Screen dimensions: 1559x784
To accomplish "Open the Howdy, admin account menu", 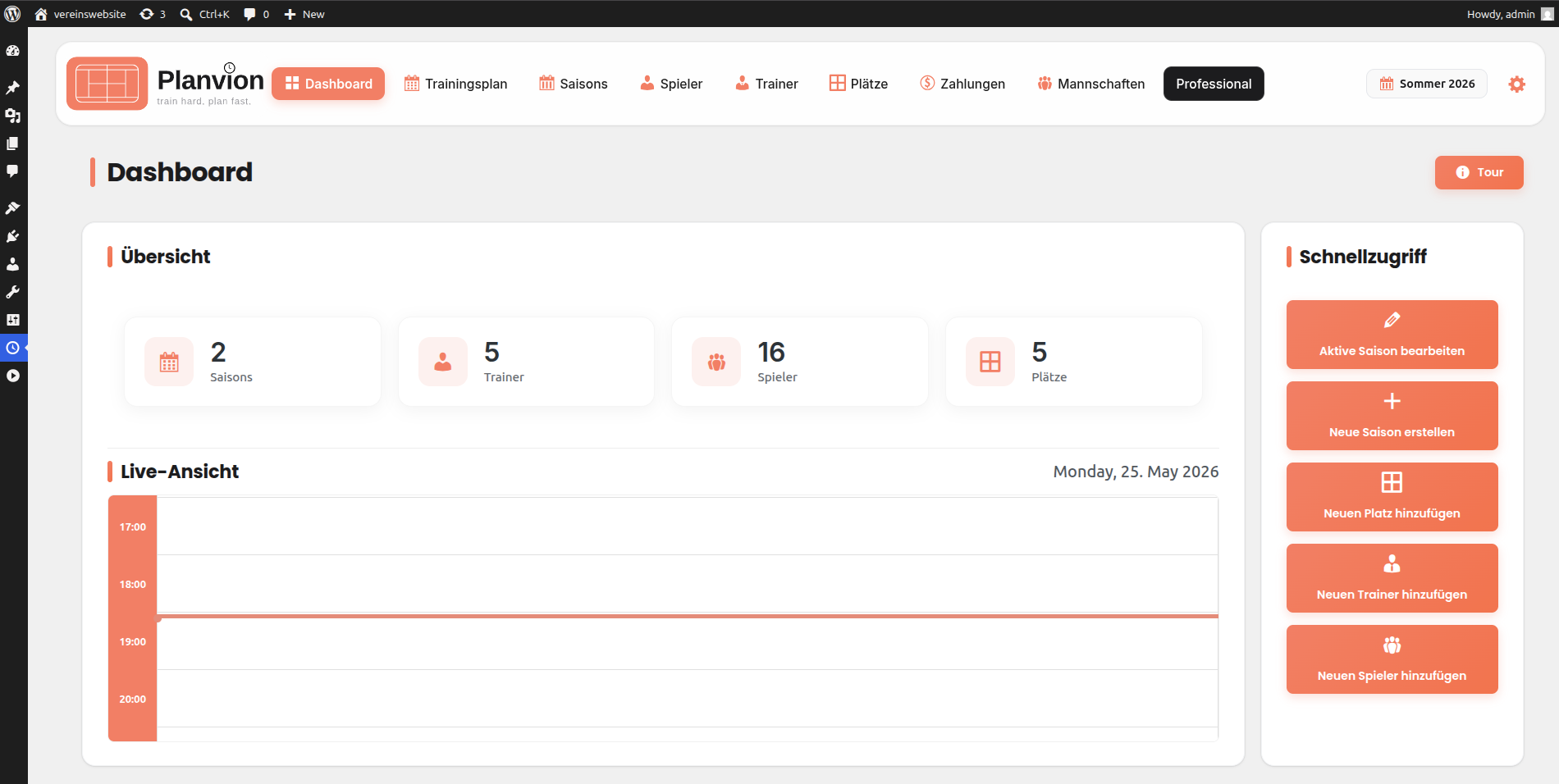I will point(1510,14).
